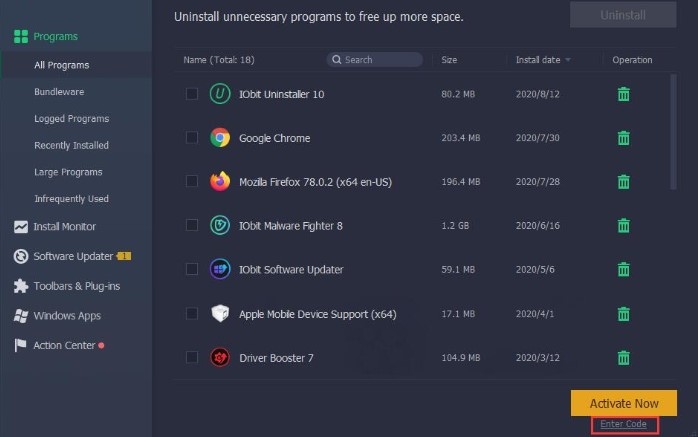The height and width of the screenshot is (437, 698).
Task: Click trash icon for IObit Uninstaller 10
Action: point(624,94)
